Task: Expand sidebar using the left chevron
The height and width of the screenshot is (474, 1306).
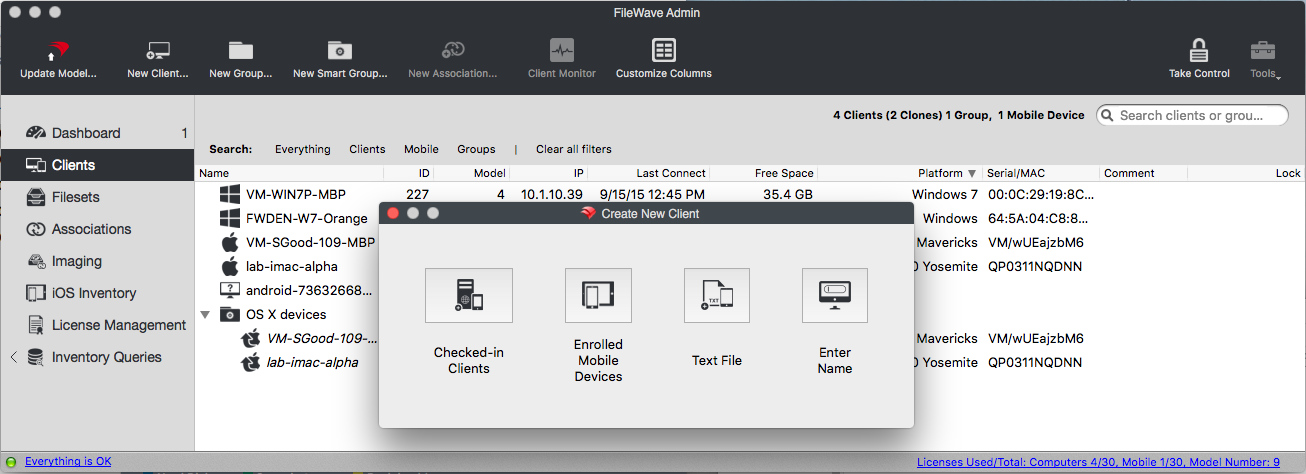Action: (13, 357)
